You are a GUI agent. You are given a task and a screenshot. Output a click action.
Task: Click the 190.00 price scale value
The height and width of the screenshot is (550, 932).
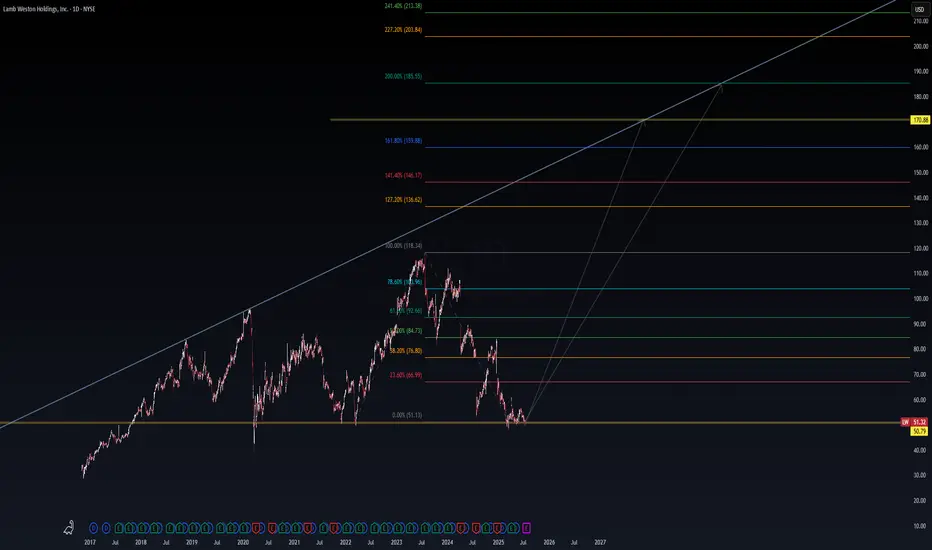click(x=921, y=71)
